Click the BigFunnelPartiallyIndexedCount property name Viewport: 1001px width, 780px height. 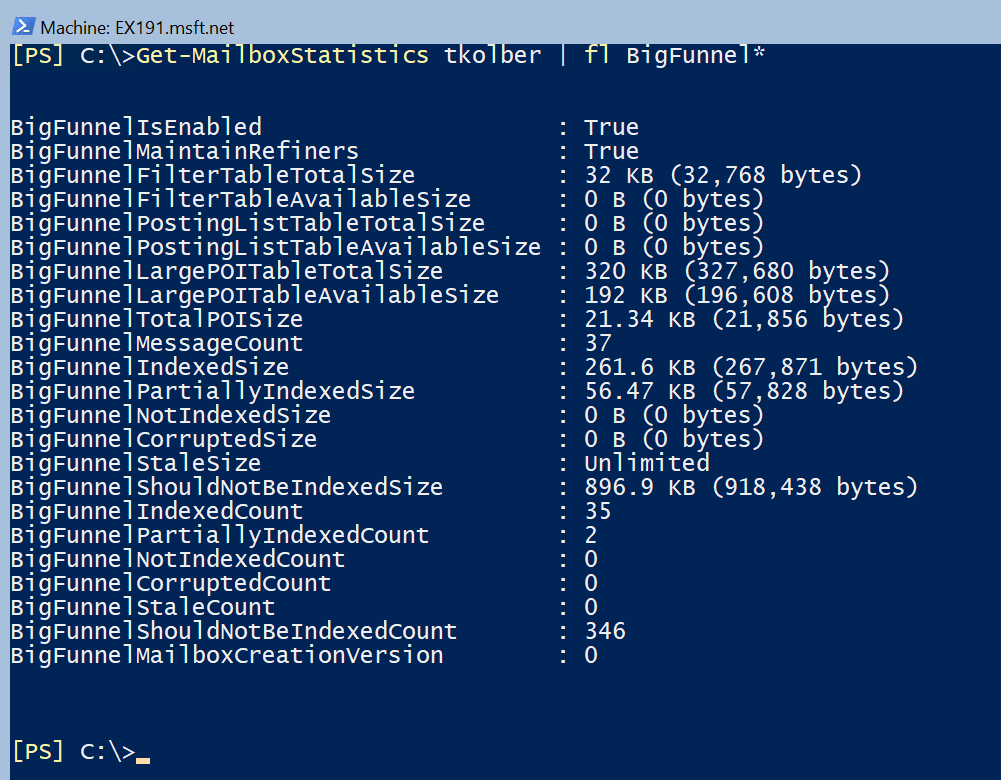tap(220, 535)
